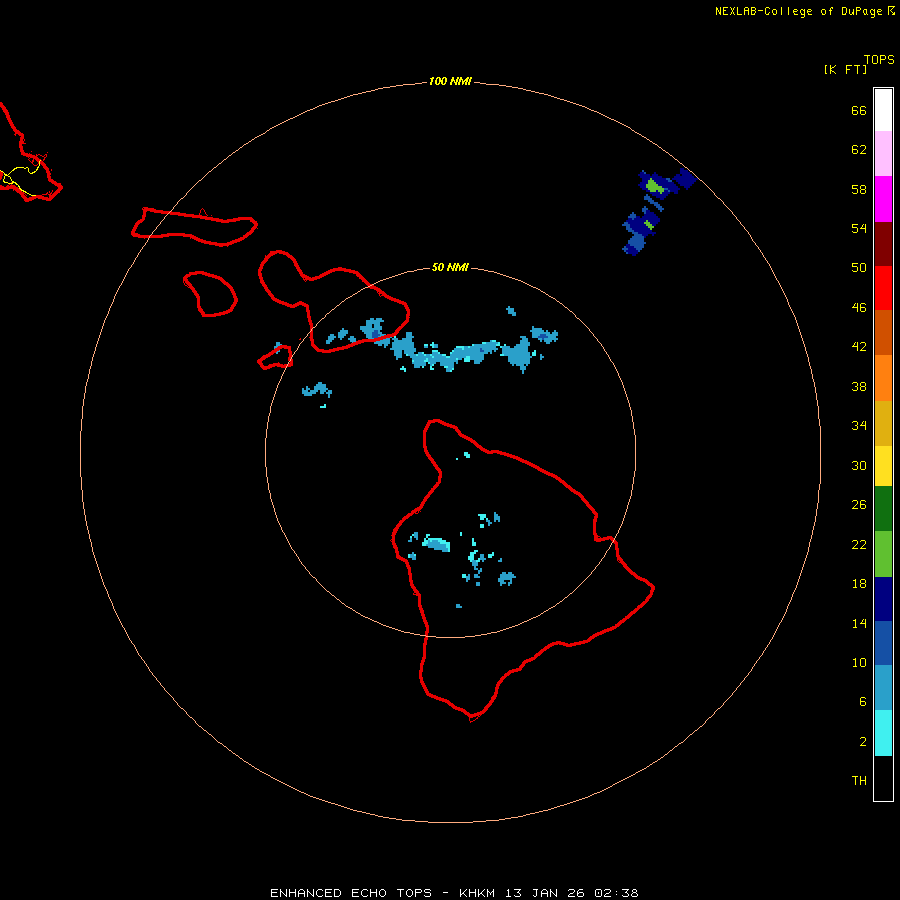Select the cyan legend swatch near 2
This screenshot has height=900, width=900.
[883, 733]
